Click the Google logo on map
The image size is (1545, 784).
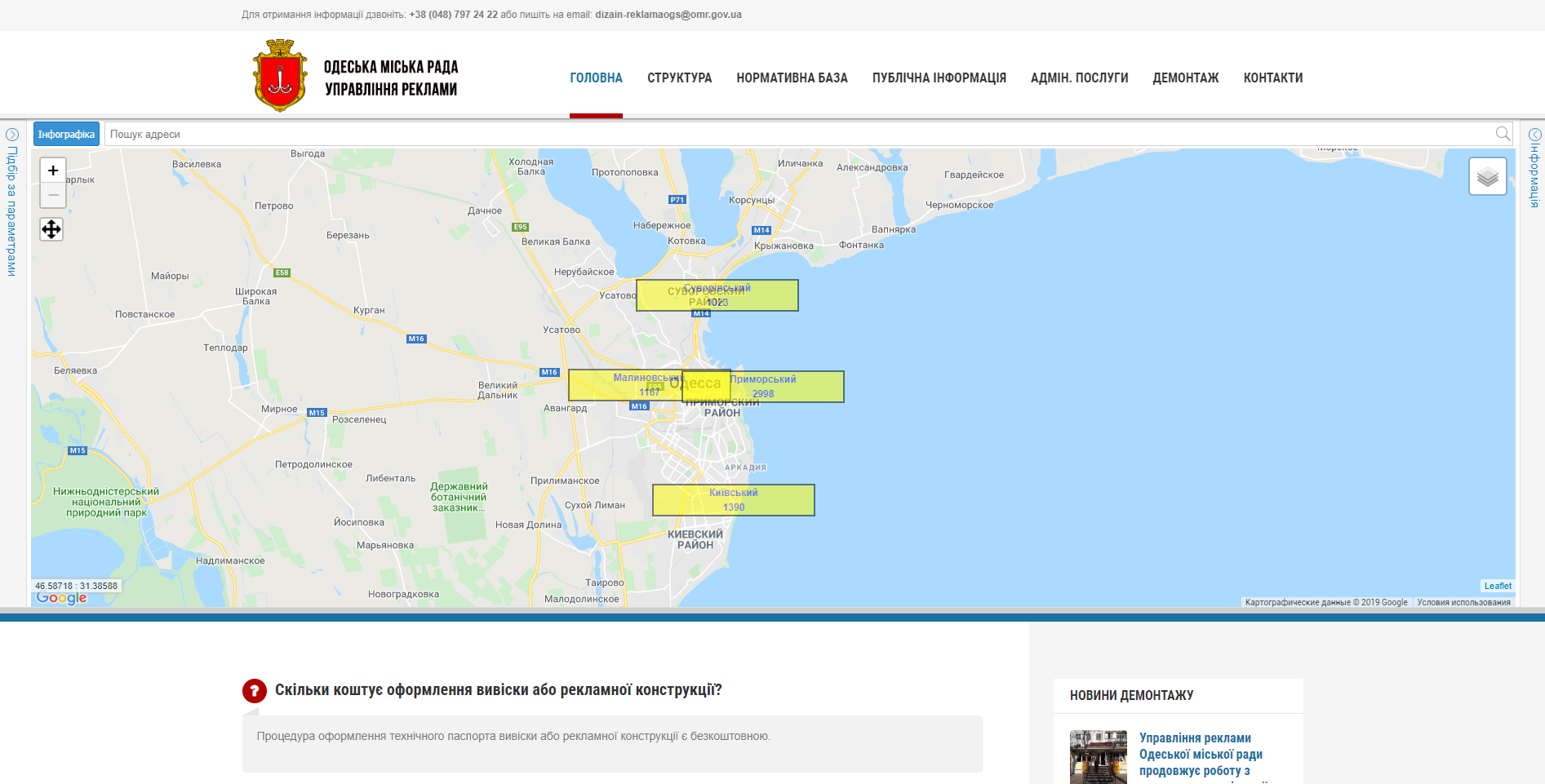(x=61, y=598)
